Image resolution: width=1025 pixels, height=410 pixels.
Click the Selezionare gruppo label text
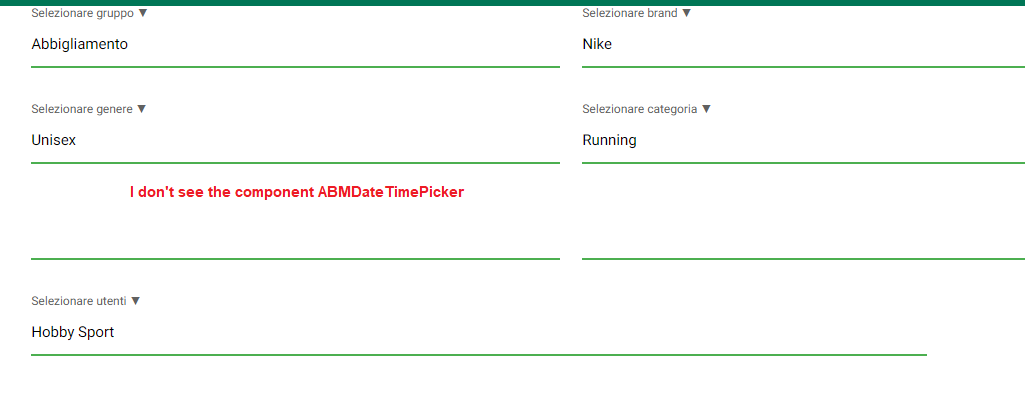(83, 14)
